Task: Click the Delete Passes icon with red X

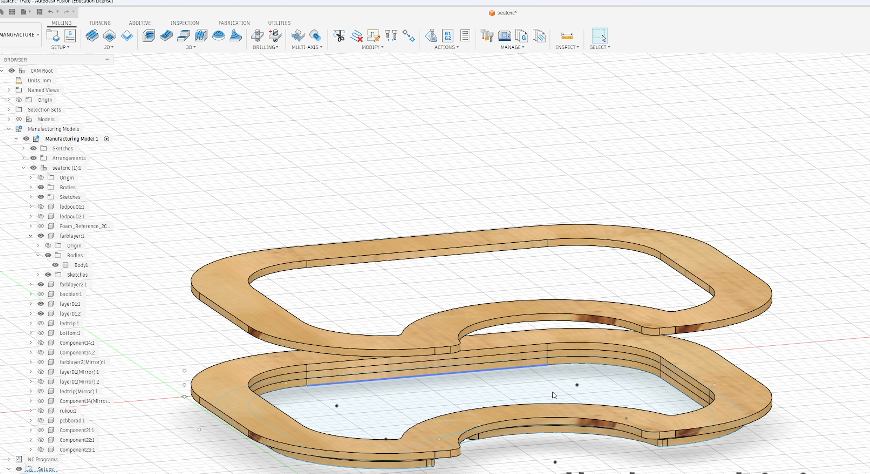Action: click(357, 36)
